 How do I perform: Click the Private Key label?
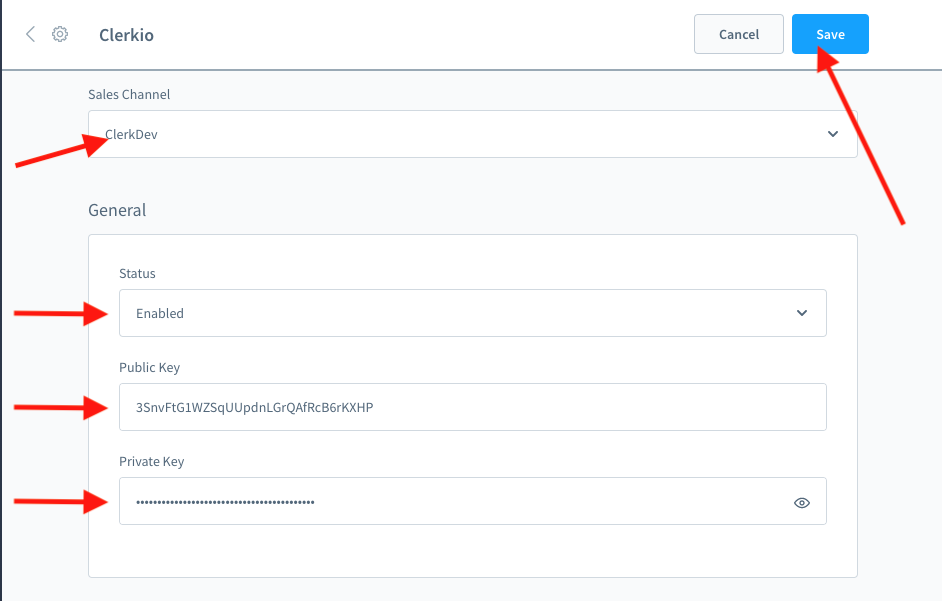[151, 461]
